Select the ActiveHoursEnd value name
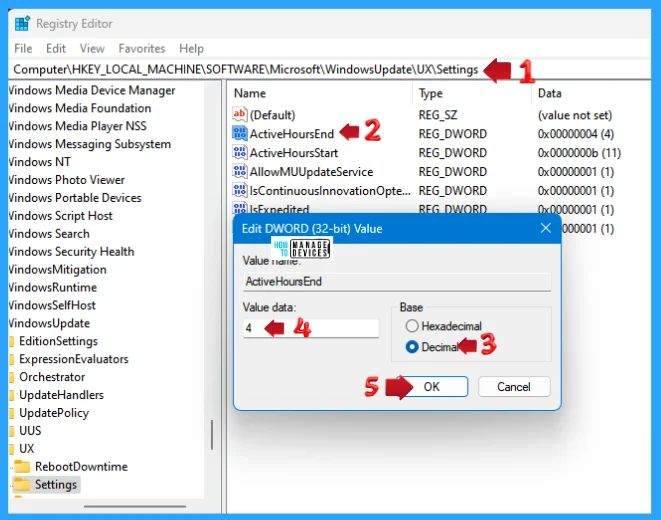661x520 pixels. point(292,134)
